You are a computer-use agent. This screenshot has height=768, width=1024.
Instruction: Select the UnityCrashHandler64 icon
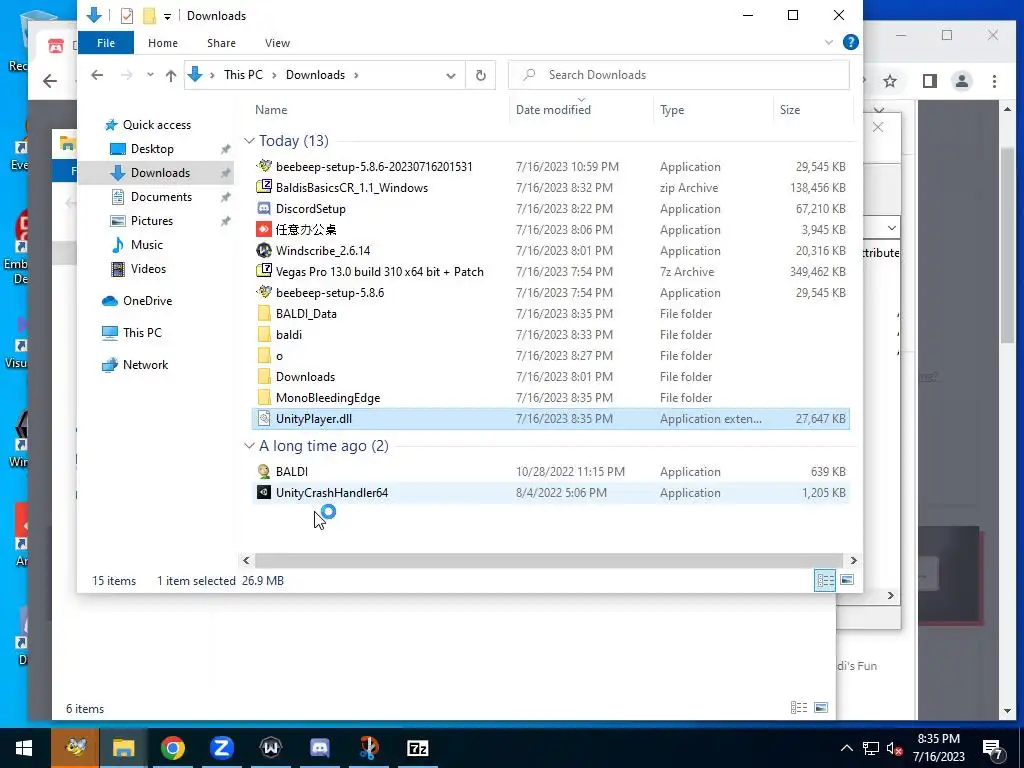pyautogui.click(x=264, y=492)
